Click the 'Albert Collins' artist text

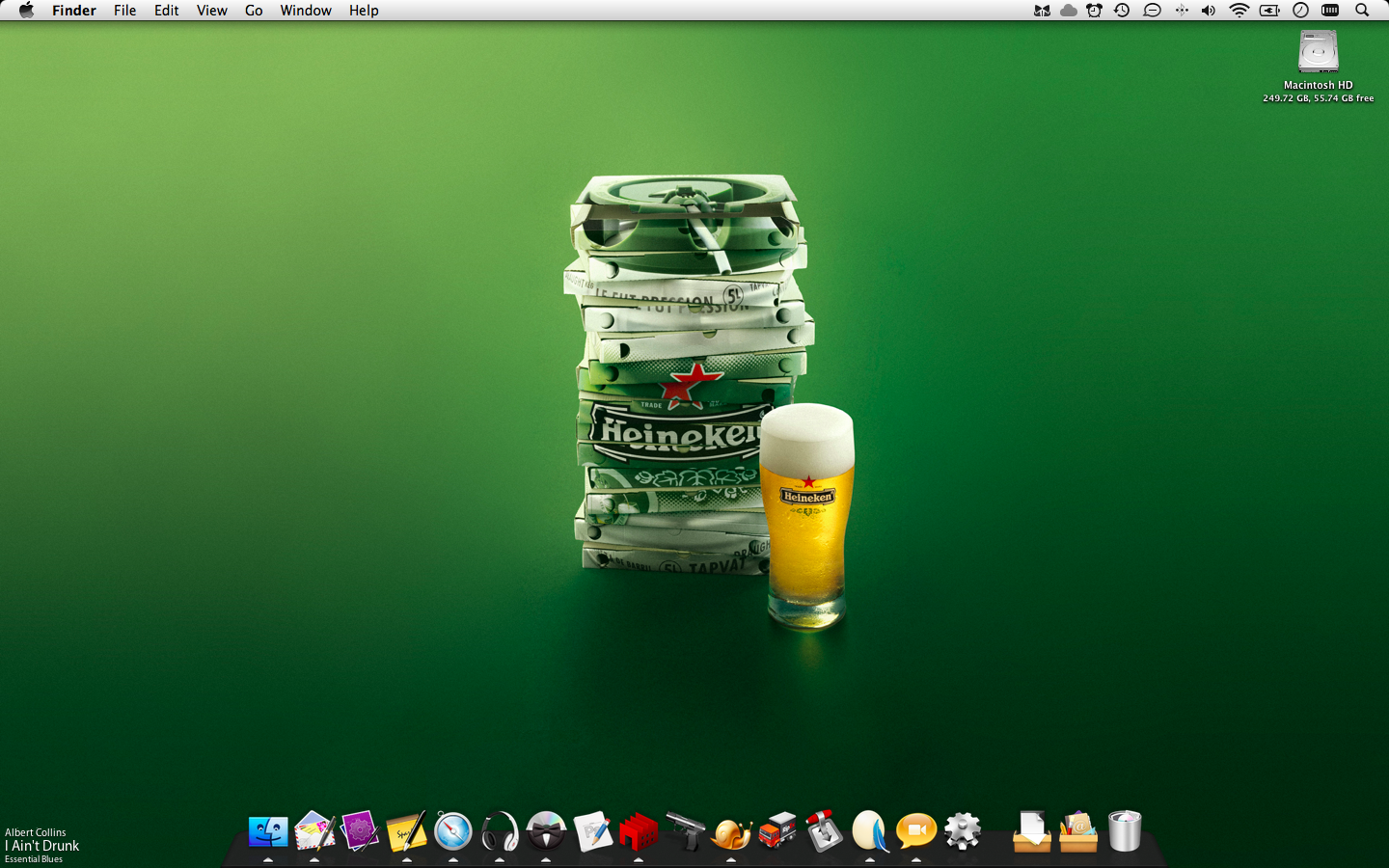click(x=36, y=832)
